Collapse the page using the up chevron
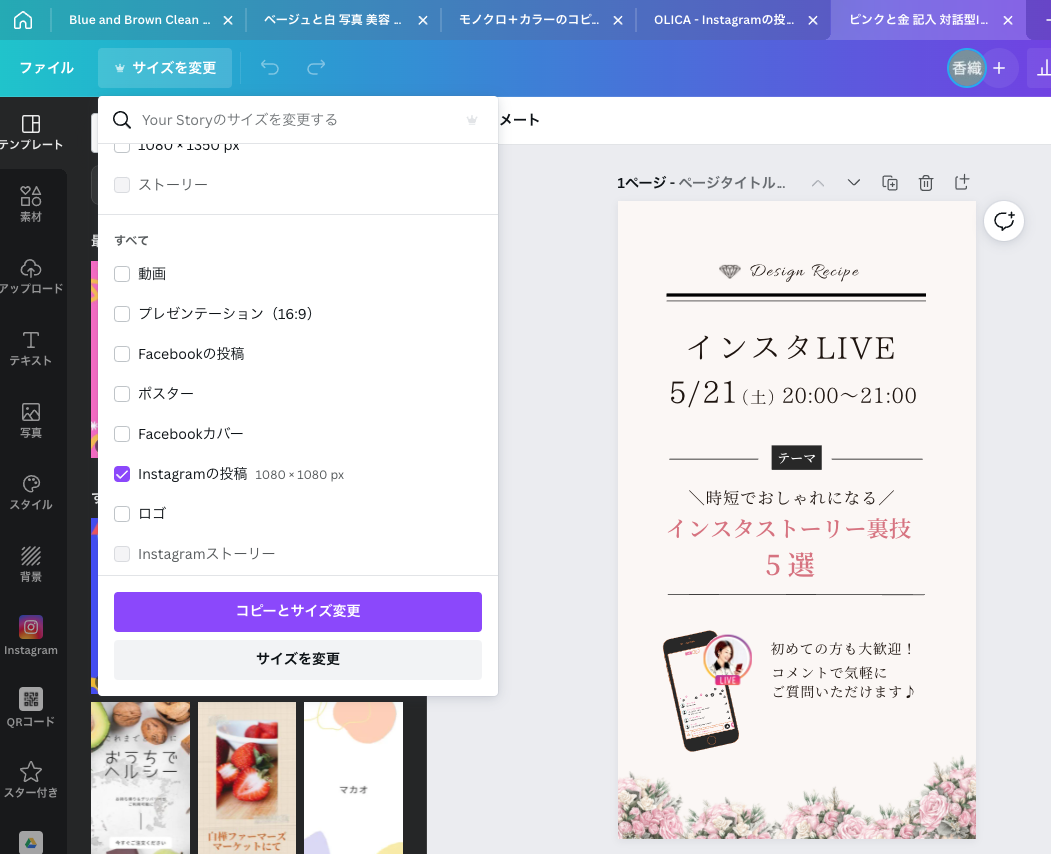The image size is (1051, 854). click(817, 183)
